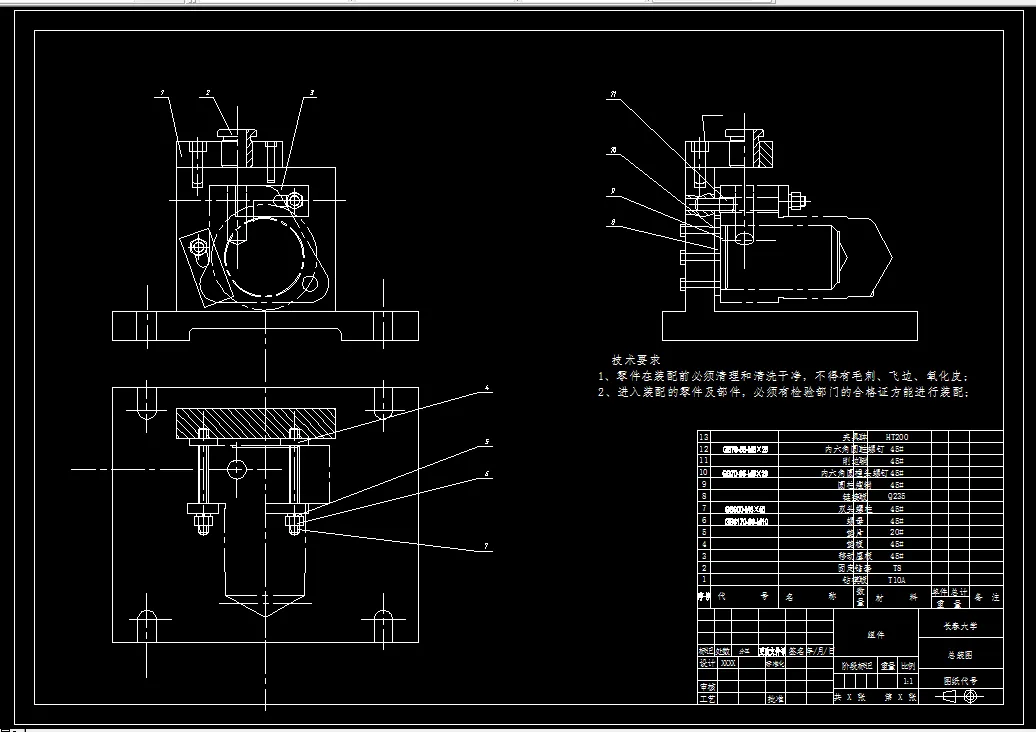Select material Q235 in row 8
Viewport: 1036px width, 732px height.
click(897, 496)
